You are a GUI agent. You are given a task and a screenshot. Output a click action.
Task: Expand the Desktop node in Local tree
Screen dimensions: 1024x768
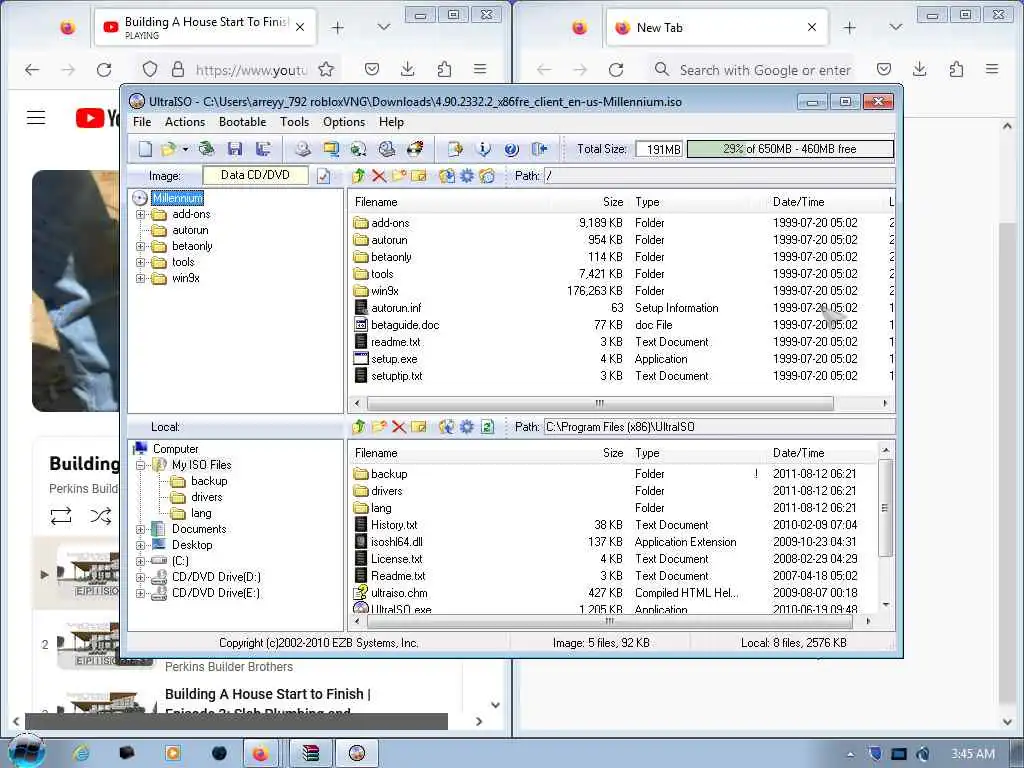coord(140,545)
